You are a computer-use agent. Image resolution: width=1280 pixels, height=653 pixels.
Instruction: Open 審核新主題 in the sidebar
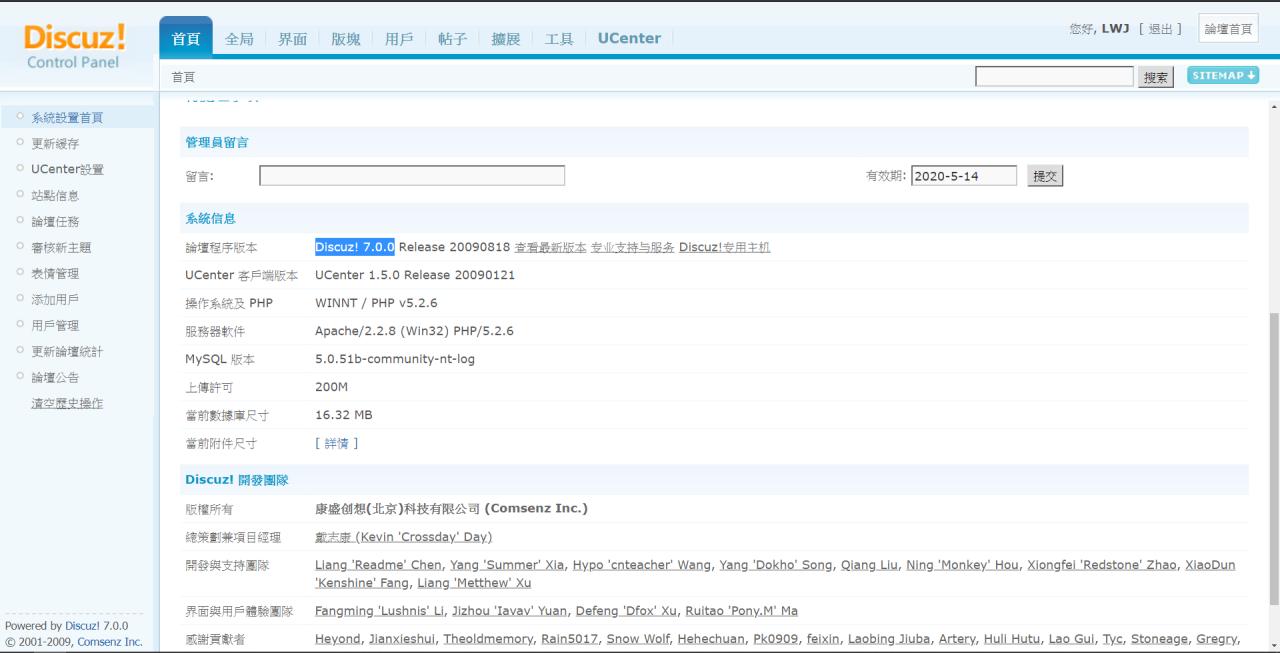[x=61, y=248]
